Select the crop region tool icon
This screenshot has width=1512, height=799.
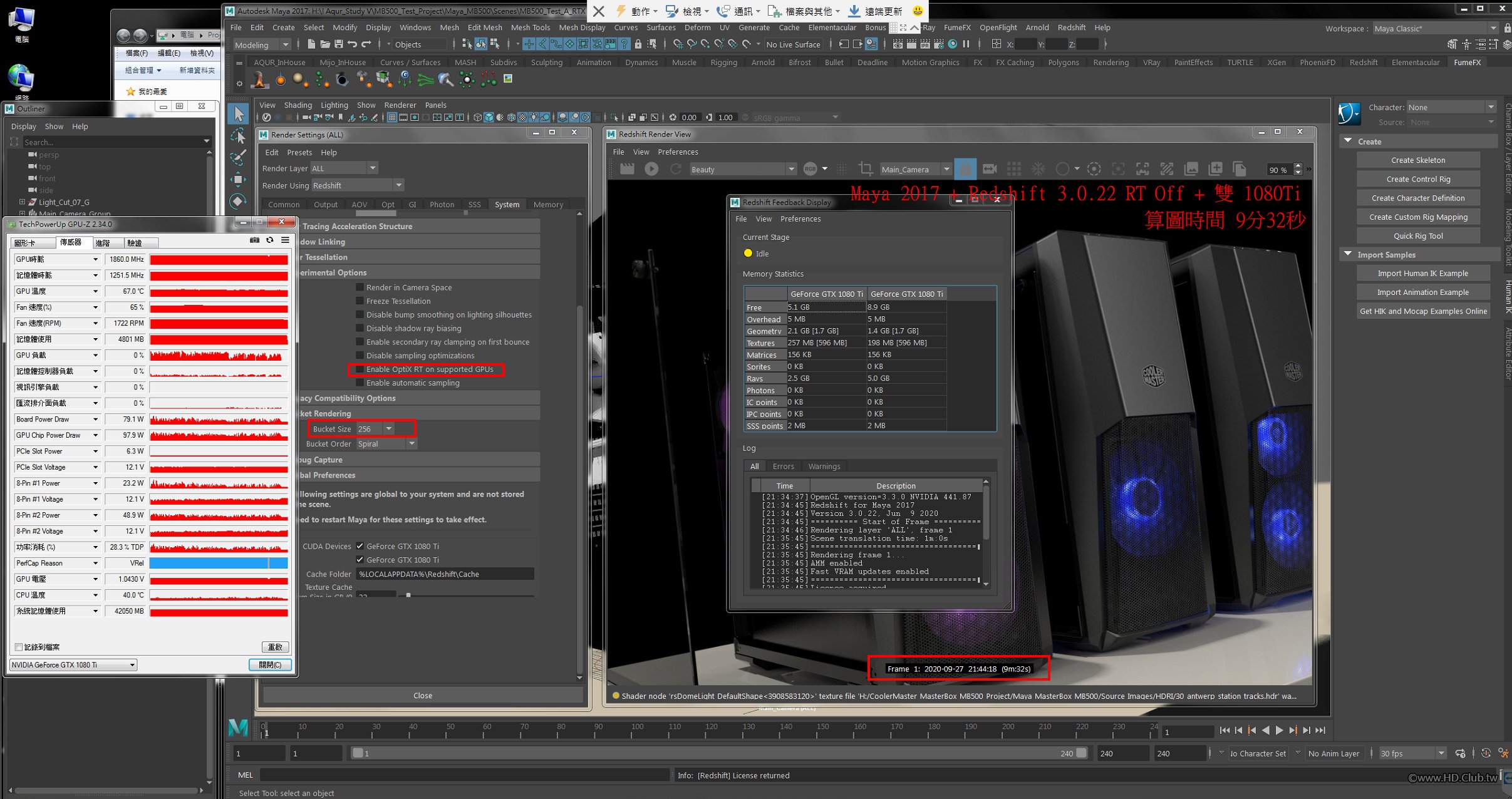click(866, 169)
